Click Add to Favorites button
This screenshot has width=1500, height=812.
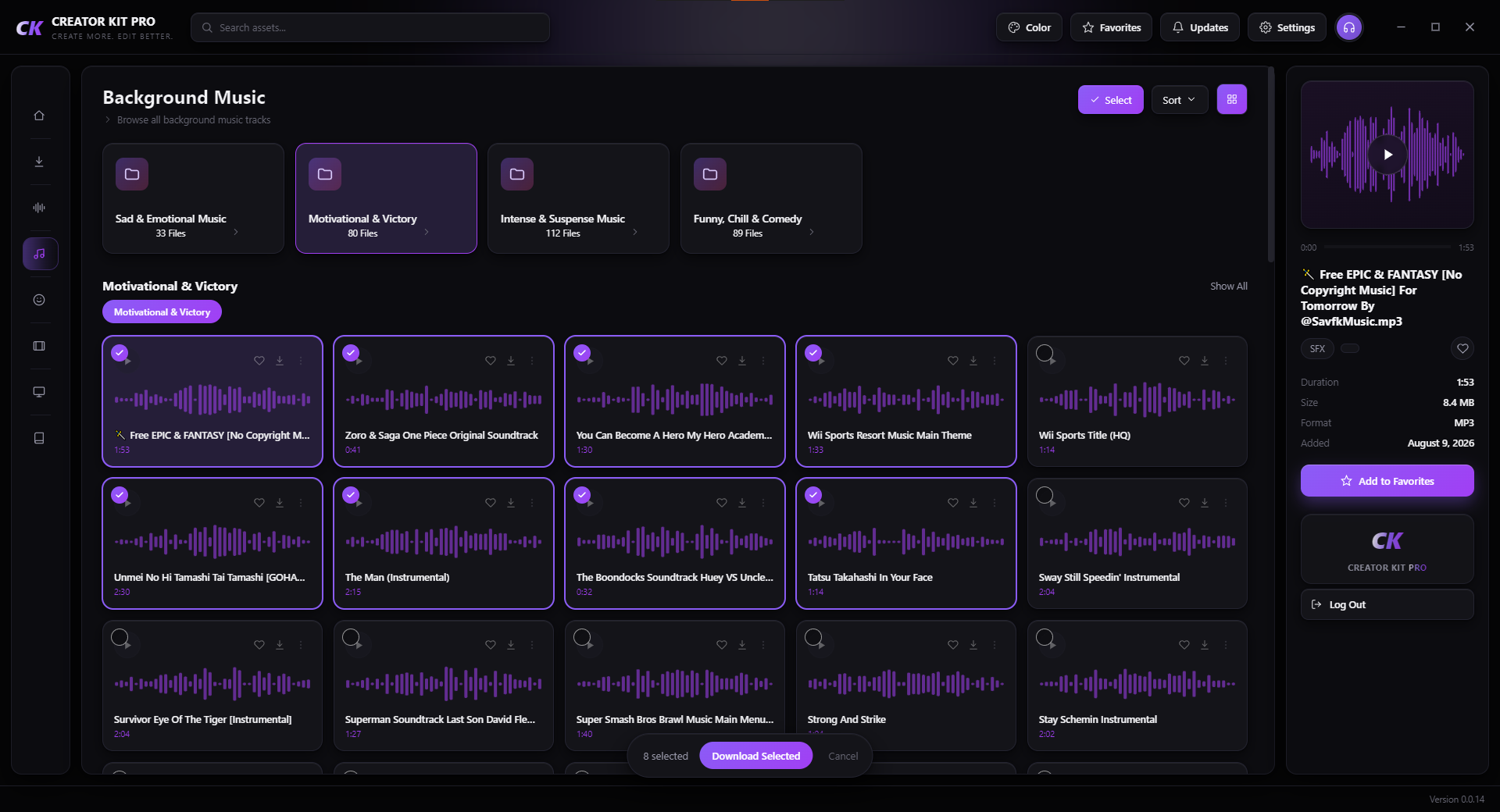[x=1387, y=481]
